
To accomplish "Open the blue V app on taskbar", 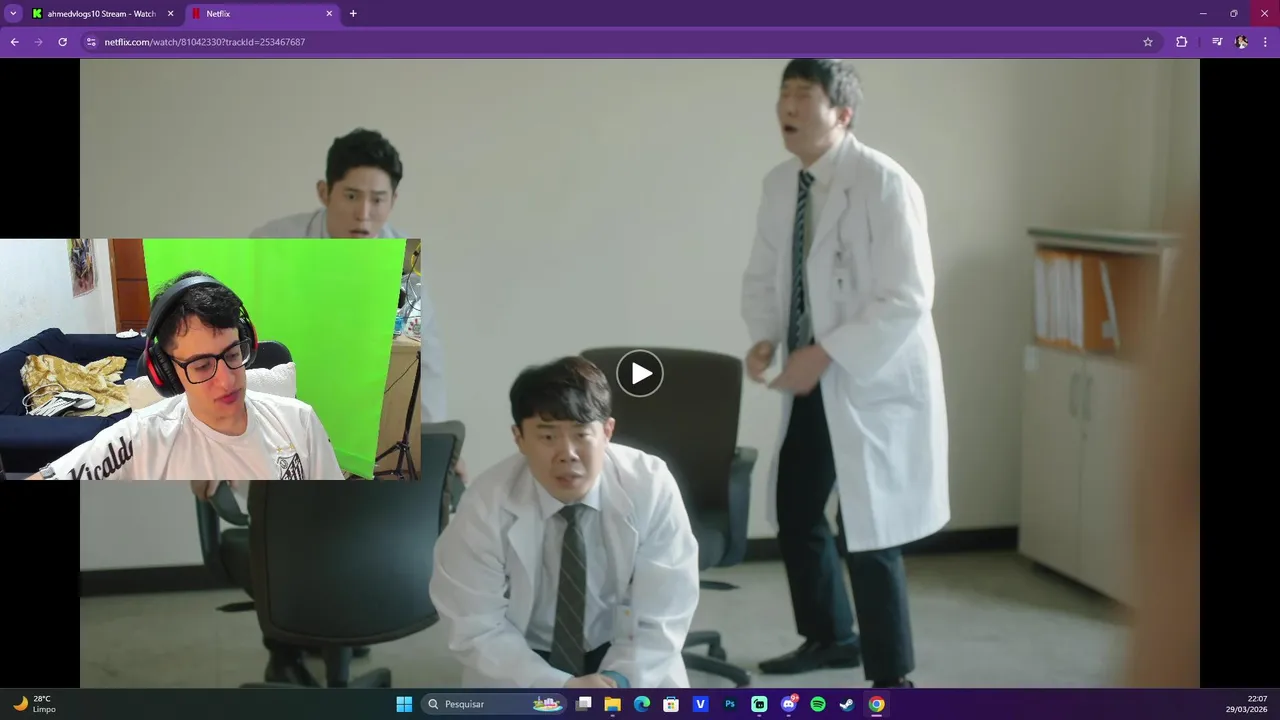I will (700, 704).
